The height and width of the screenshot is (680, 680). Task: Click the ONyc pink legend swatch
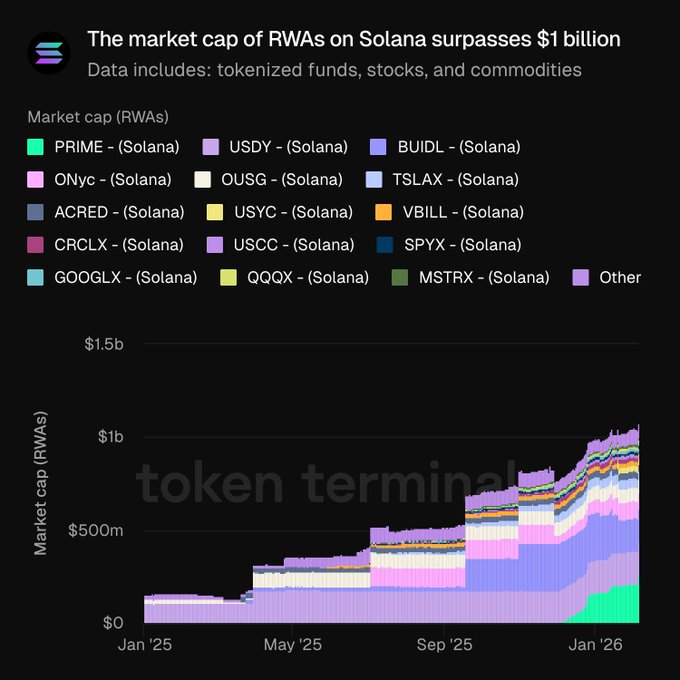coord(36,180)
